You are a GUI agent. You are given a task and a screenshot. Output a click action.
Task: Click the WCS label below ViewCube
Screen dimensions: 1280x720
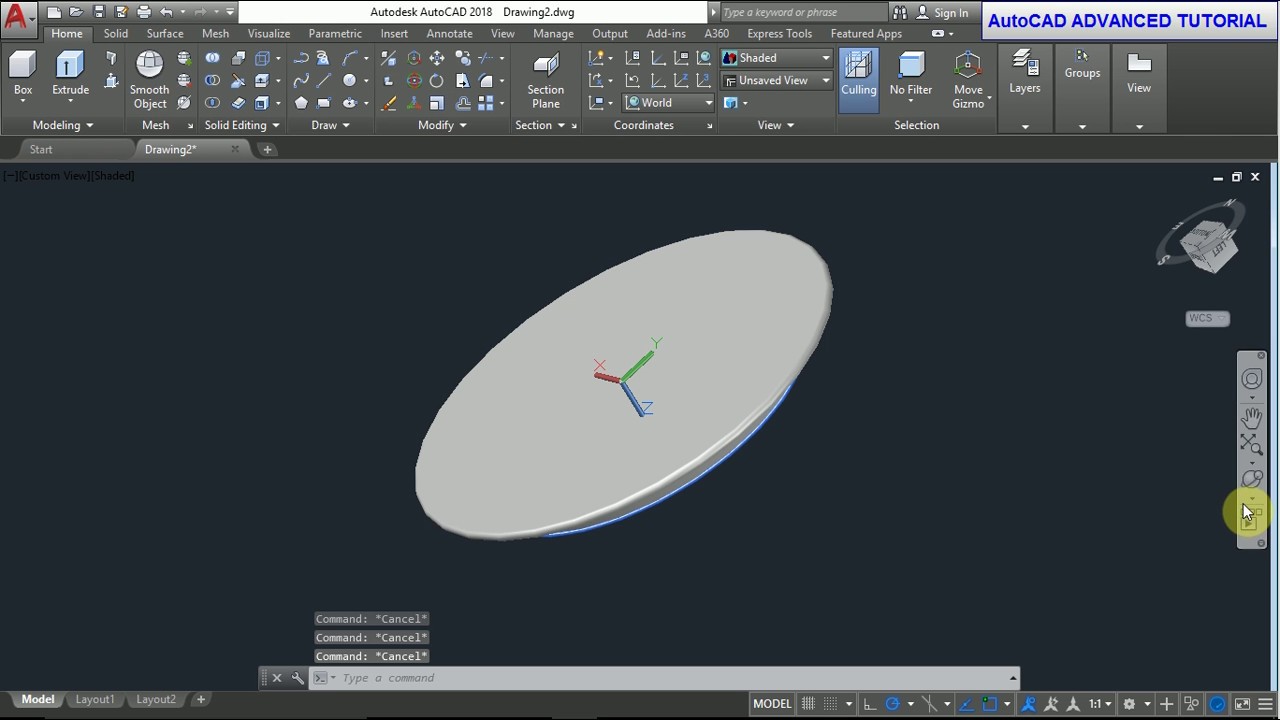(x=1207, y=318)
